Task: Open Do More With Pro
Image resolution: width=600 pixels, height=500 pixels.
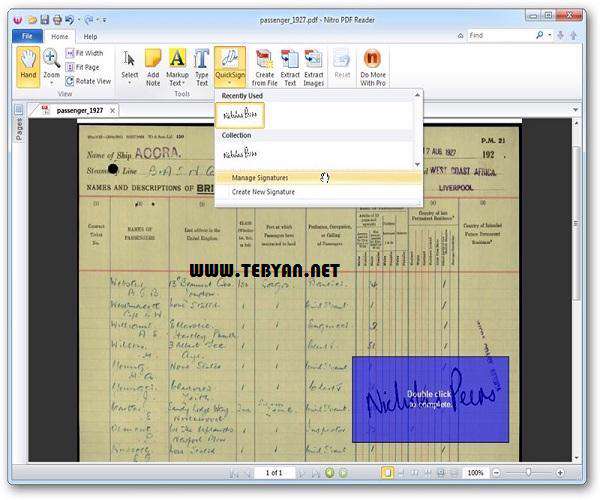Action: point(373,67)
